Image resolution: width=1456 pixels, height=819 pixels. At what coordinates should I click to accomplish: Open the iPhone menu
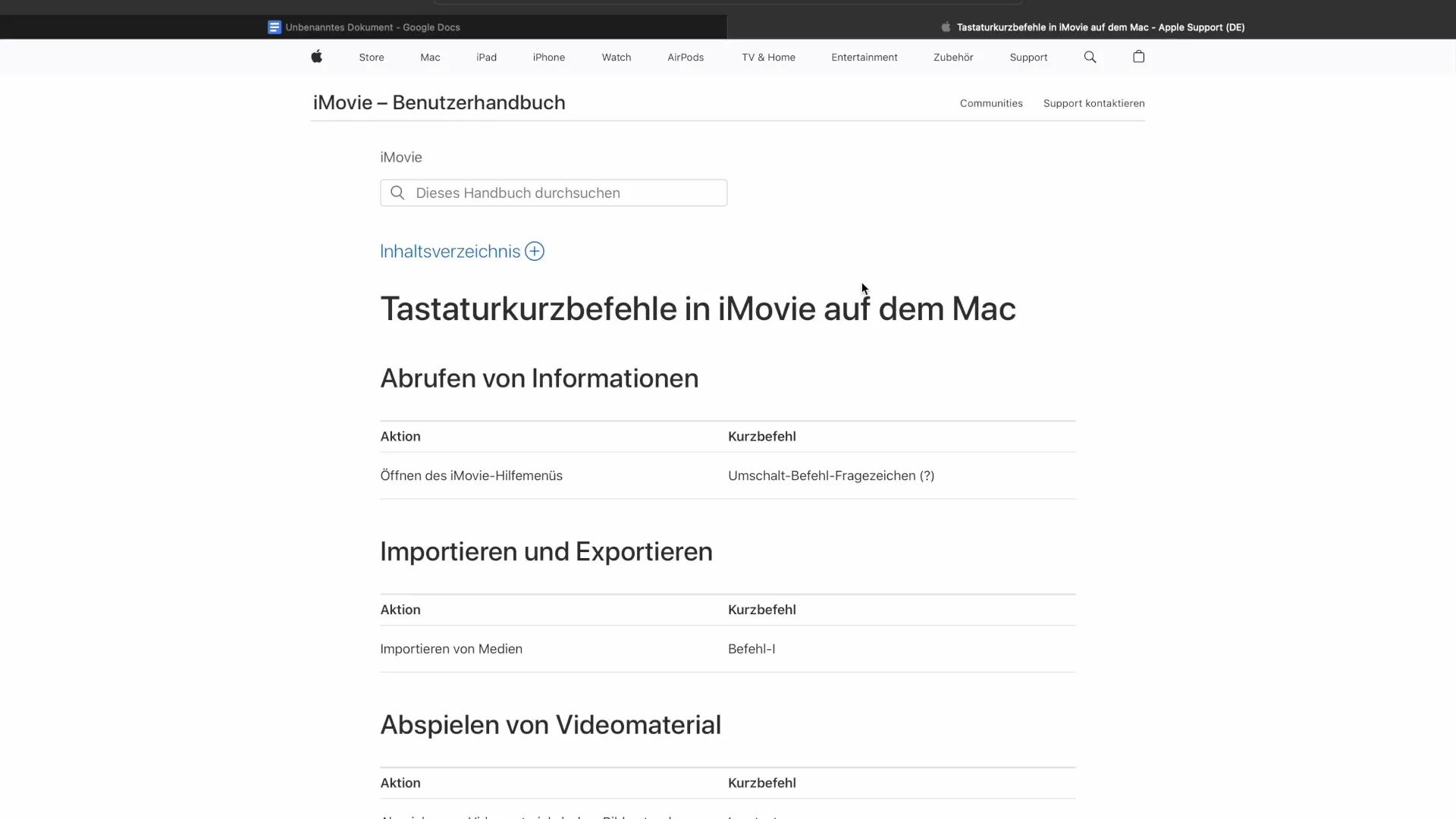(x=548, y=58)
